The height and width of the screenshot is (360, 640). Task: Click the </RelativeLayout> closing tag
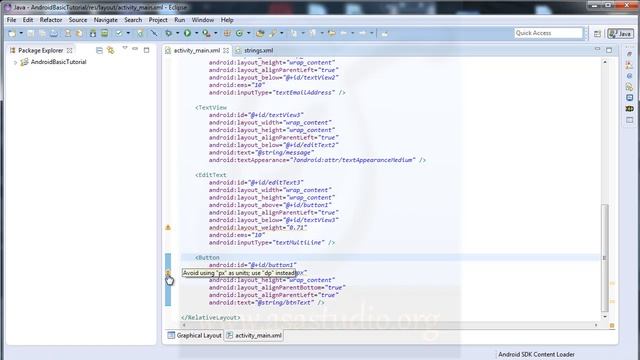click(211, 318)
